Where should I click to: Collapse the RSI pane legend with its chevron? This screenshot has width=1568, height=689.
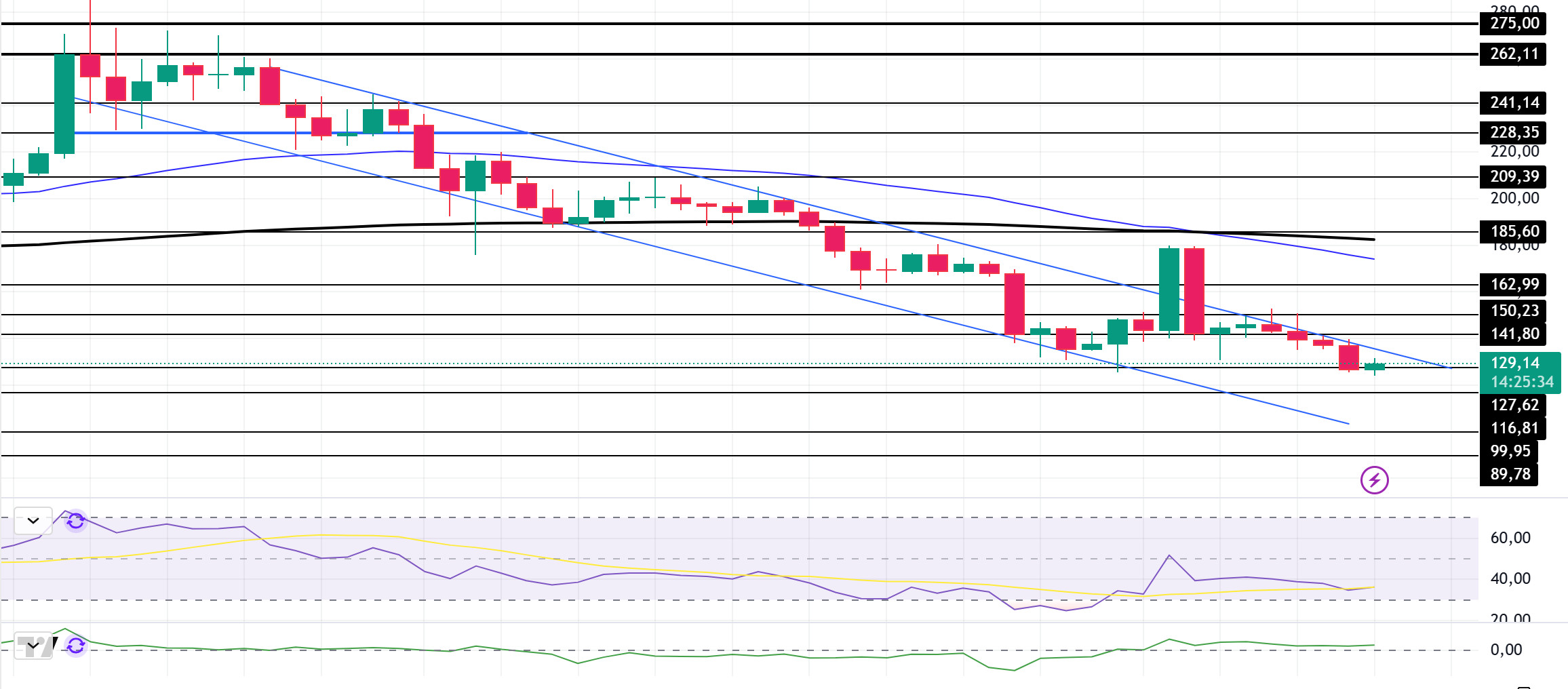(x=33, y=521)
